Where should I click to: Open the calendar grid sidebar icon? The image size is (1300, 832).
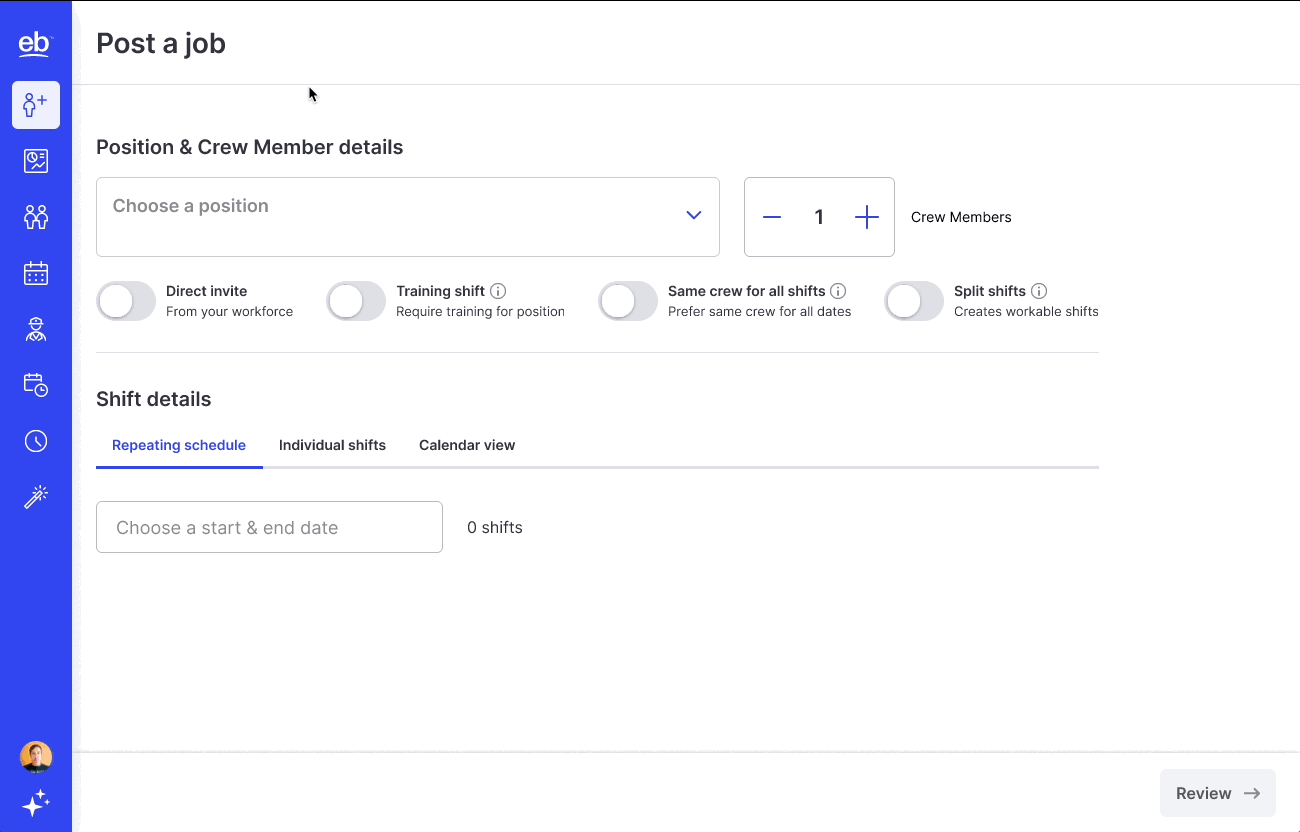click(36, 273)
